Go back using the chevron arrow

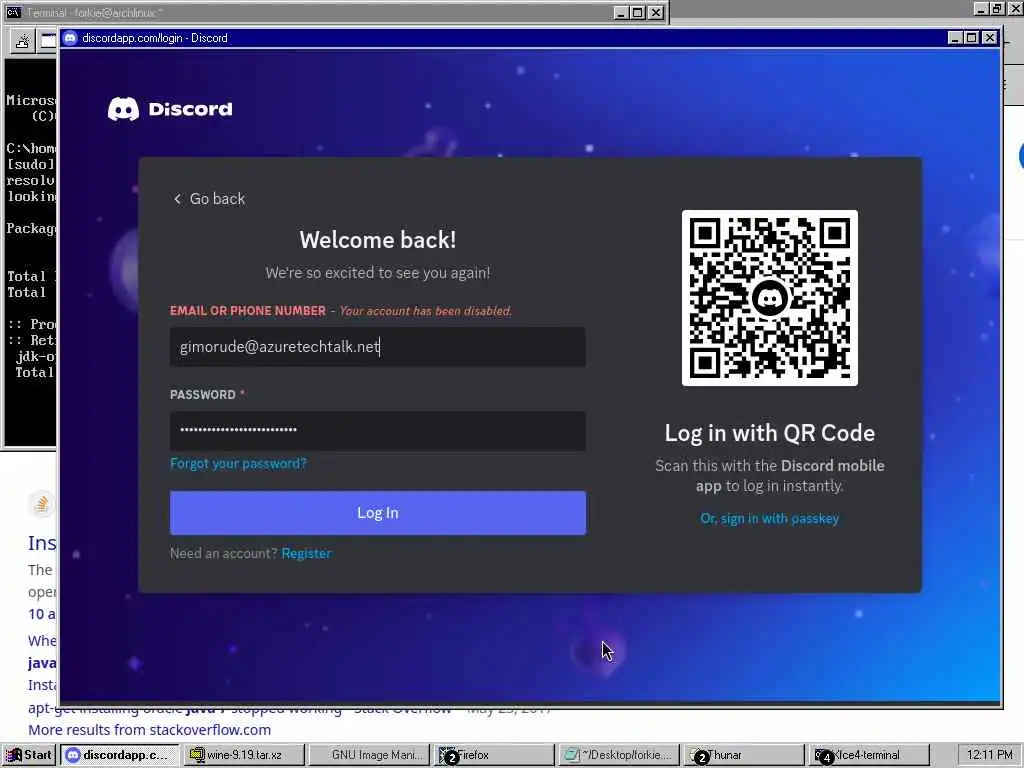point(177,199)
